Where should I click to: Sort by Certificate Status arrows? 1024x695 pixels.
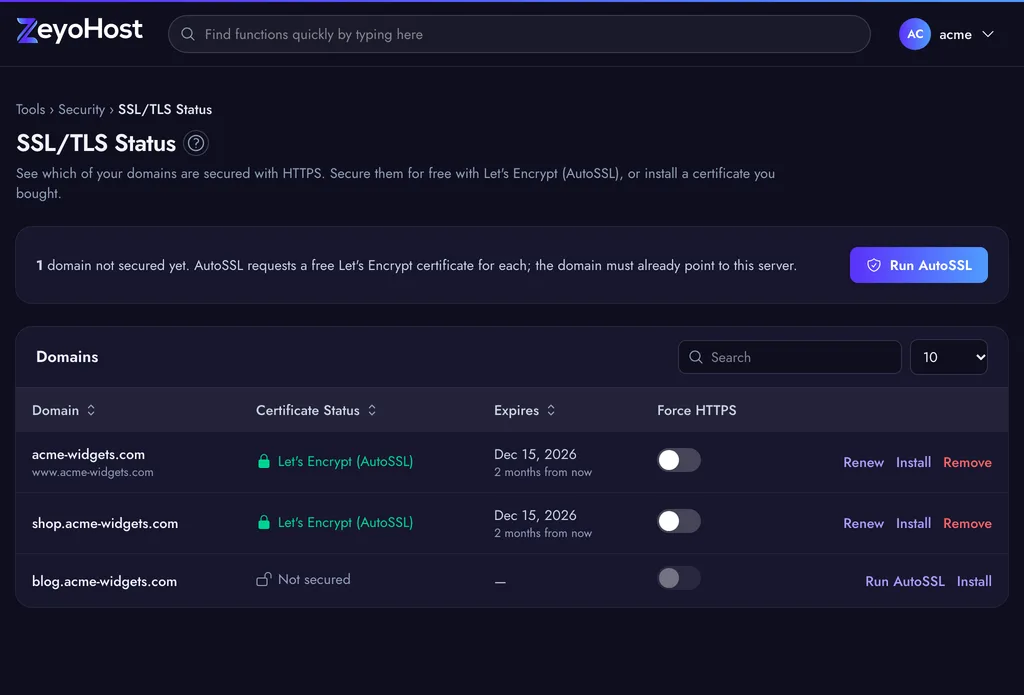pos(372,410)
